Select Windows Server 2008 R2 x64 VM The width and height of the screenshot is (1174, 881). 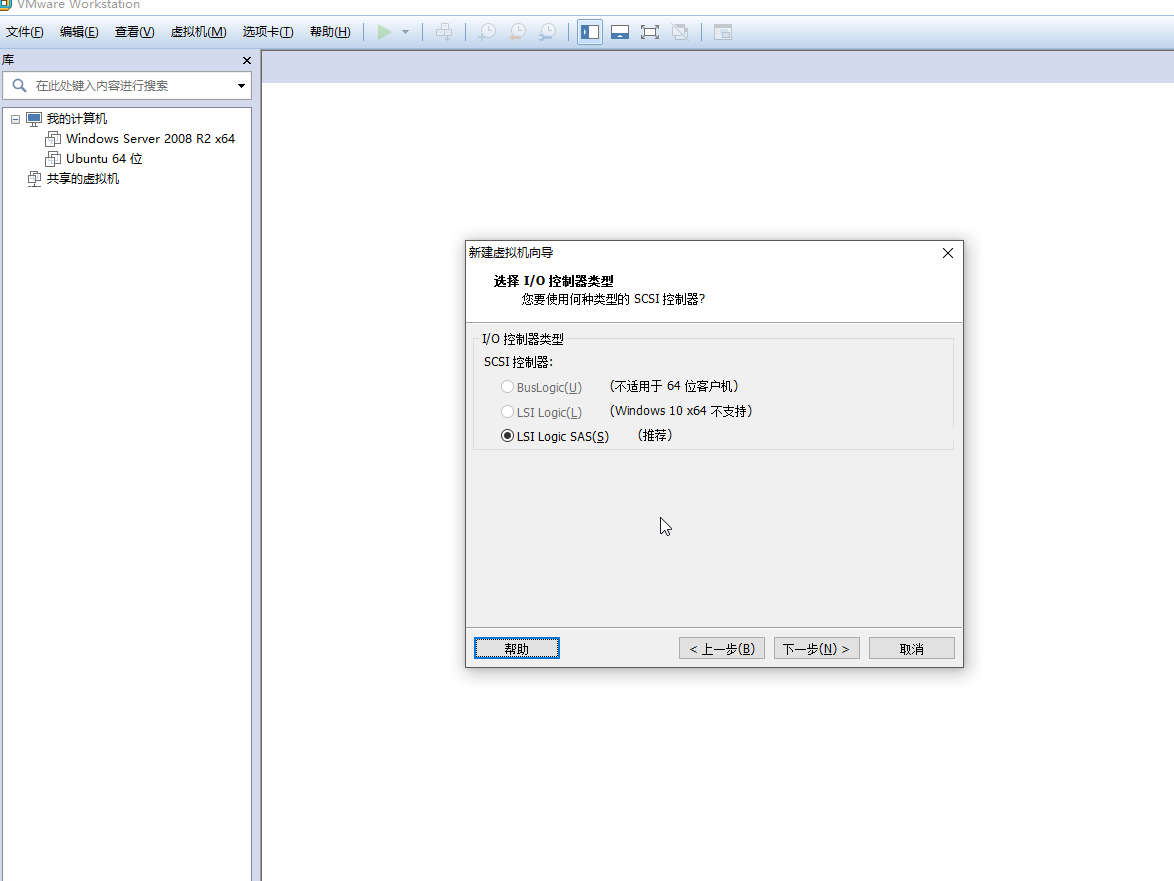pos(150,138)
